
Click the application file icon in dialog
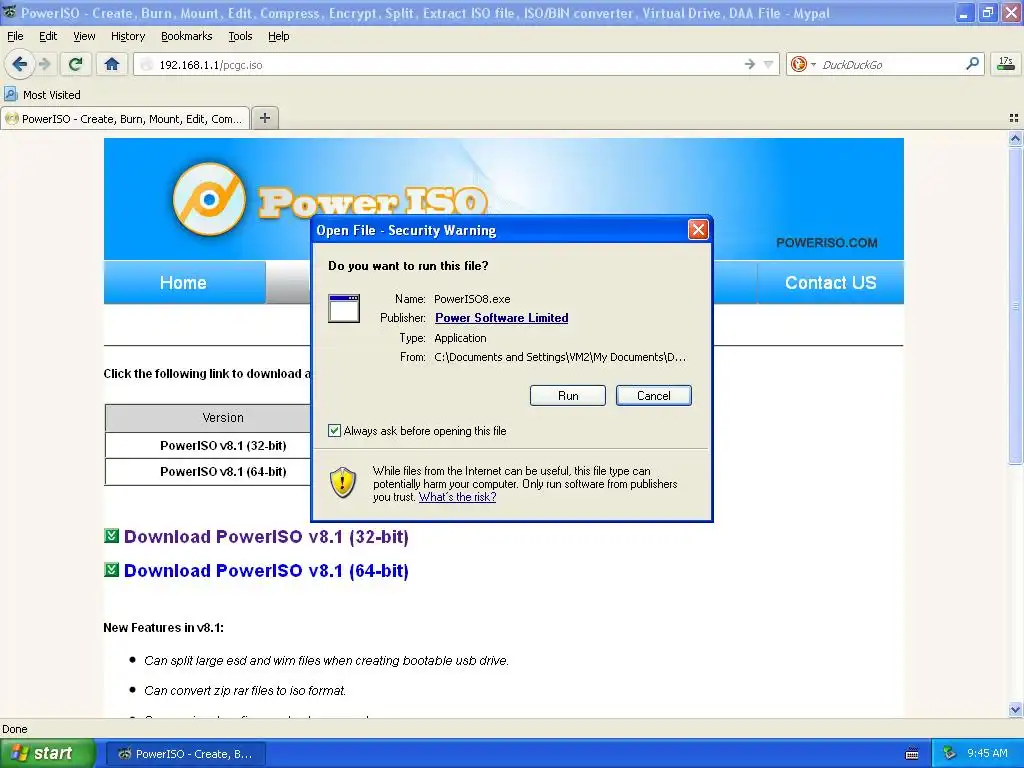[344, 308]
